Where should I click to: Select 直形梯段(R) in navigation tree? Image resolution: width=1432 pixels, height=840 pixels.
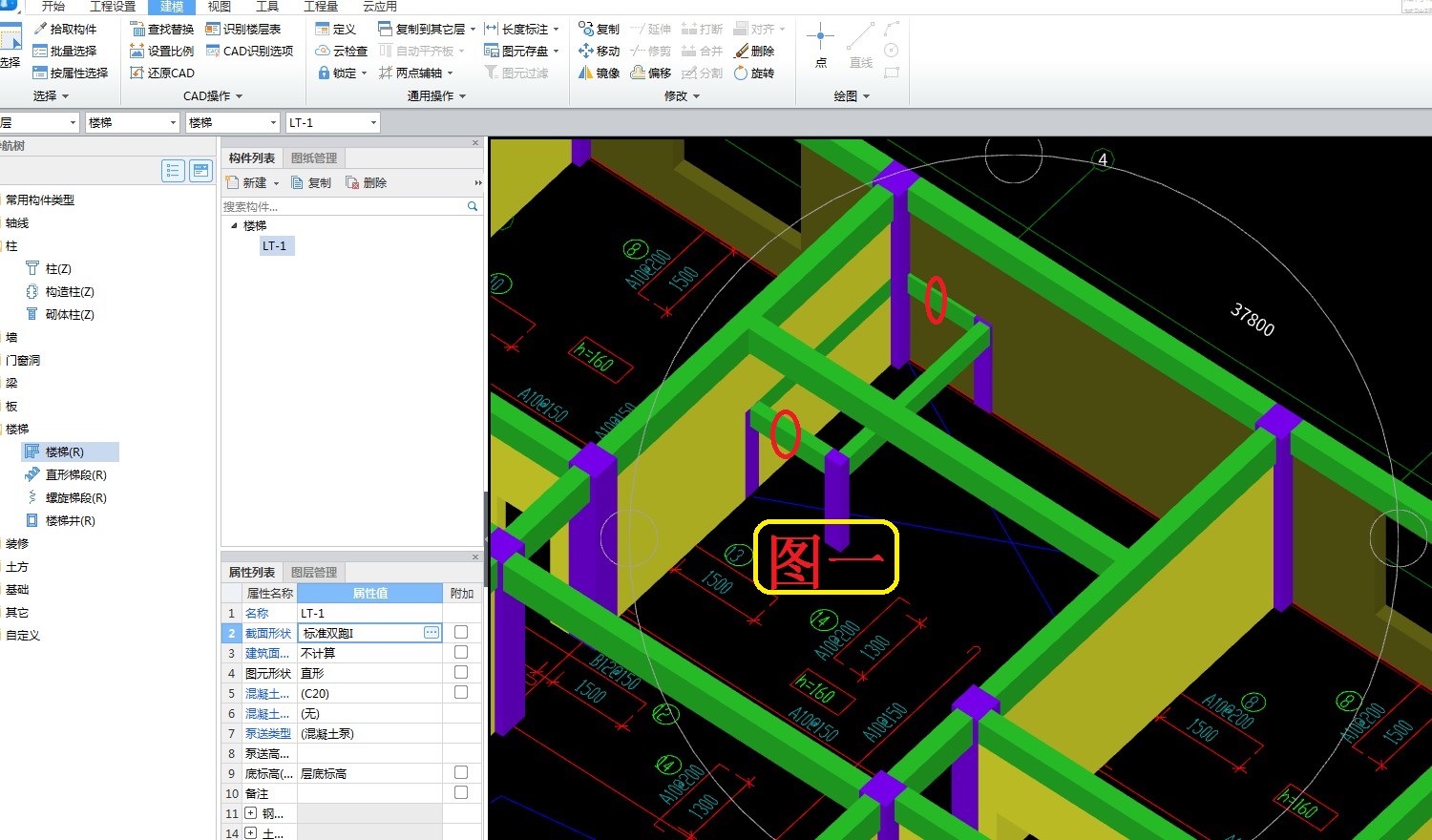76,474
